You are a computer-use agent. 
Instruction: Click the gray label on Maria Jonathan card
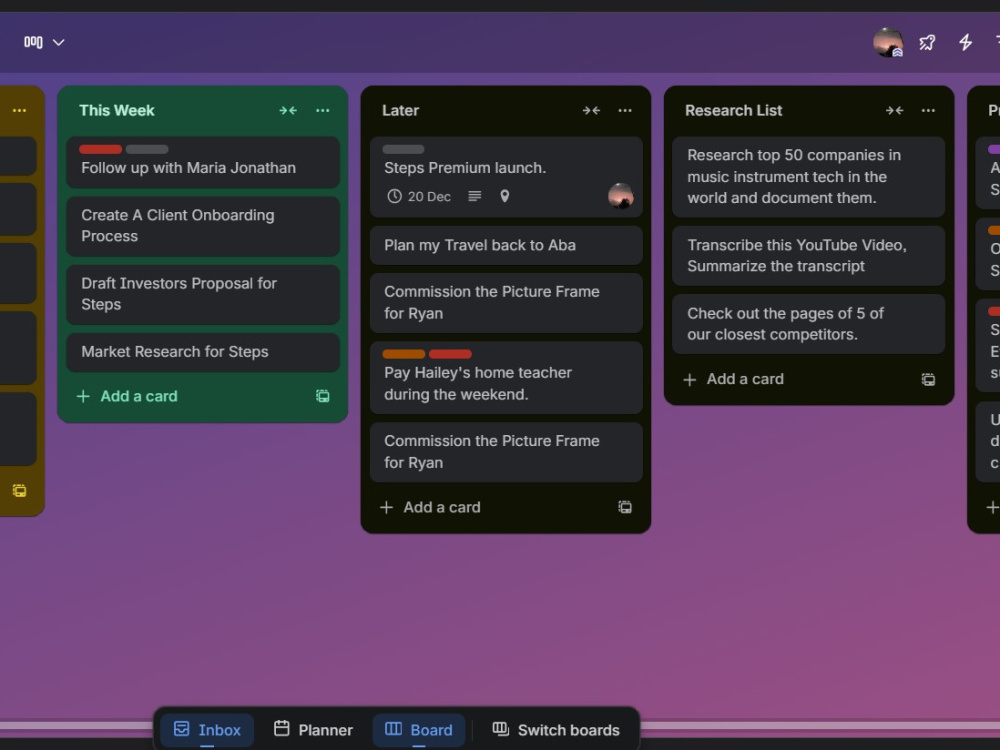pos(147,149)
